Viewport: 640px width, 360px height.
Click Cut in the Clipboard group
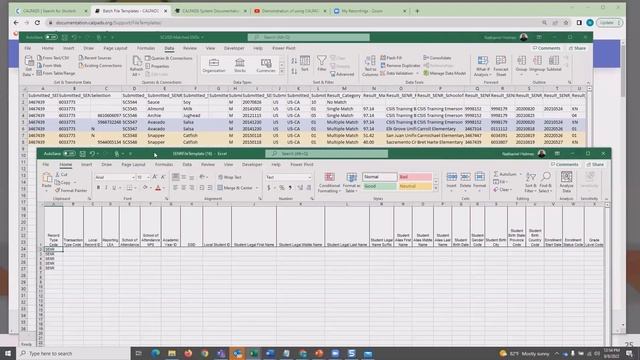[62, 174]
